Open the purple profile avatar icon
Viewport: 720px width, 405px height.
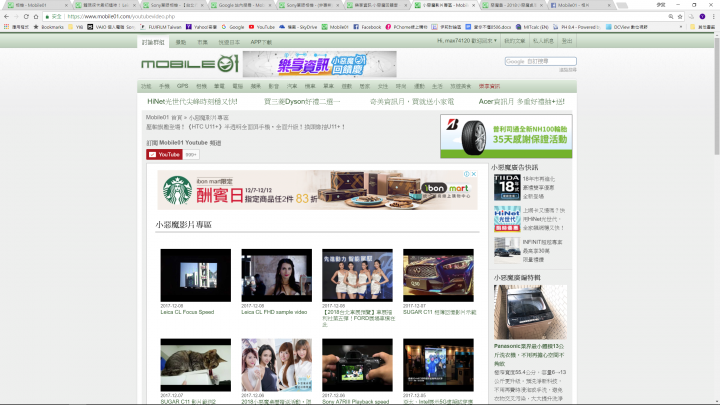click(702, 17)
